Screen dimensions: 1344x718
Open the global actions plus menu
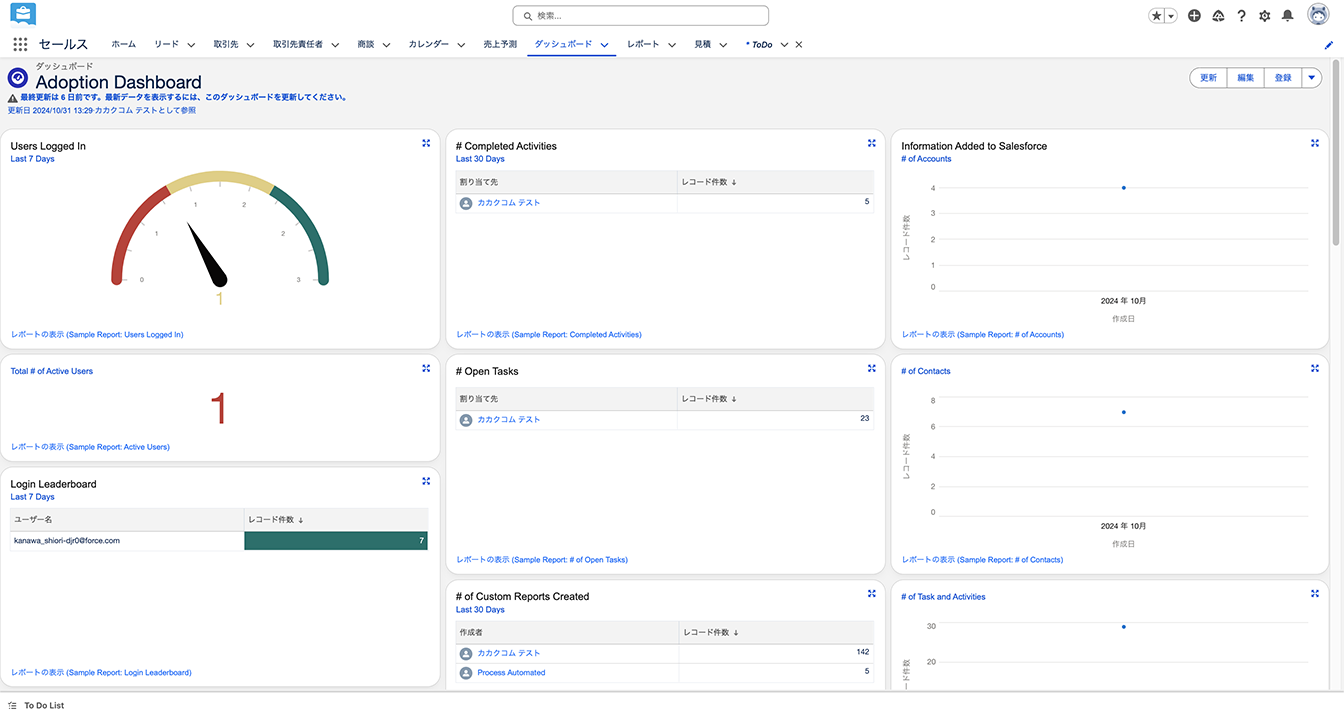click(1194, 16)
